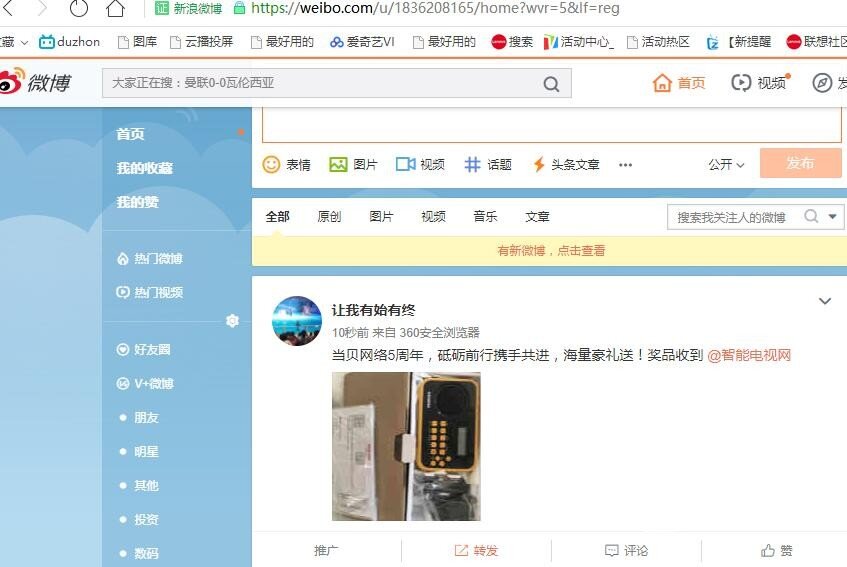Click the compass discover icon in header
The width and height of the screenshot is (847, 567).
click(822, 83)
